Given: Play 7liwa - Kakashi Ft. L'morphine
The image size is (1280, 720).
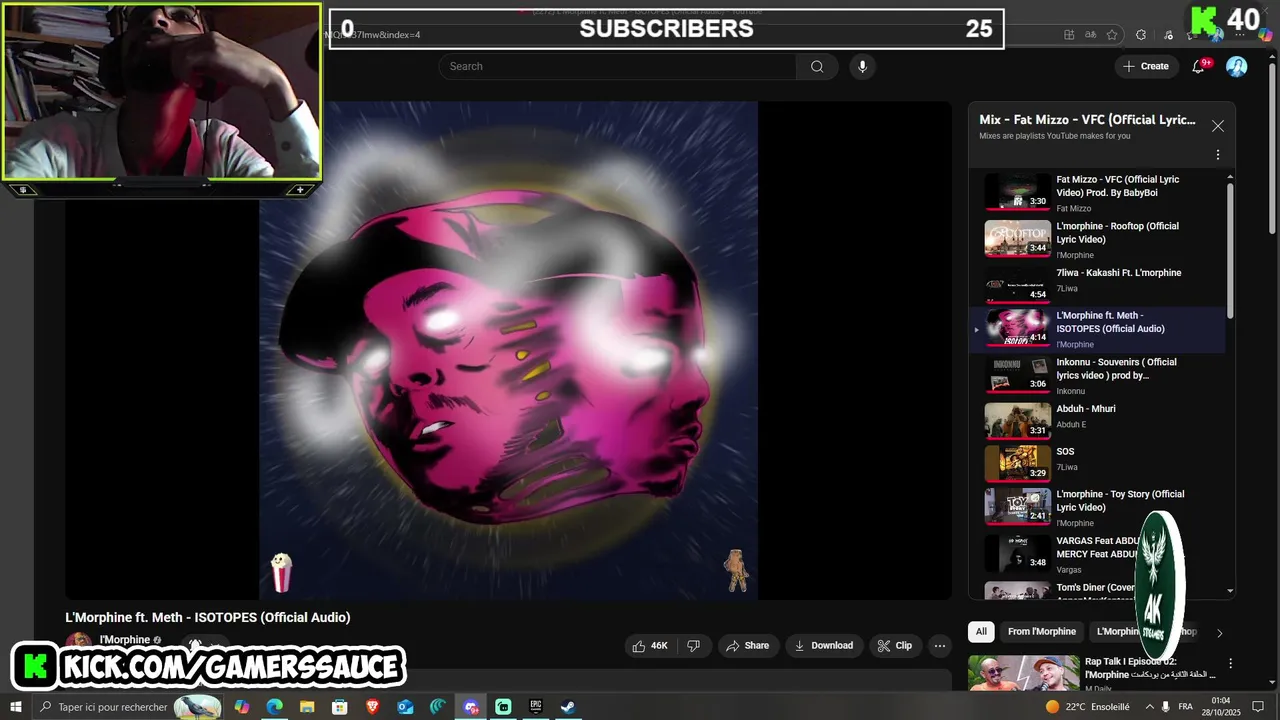Looking at the screenshot, I should click(x=1096, y=283).
